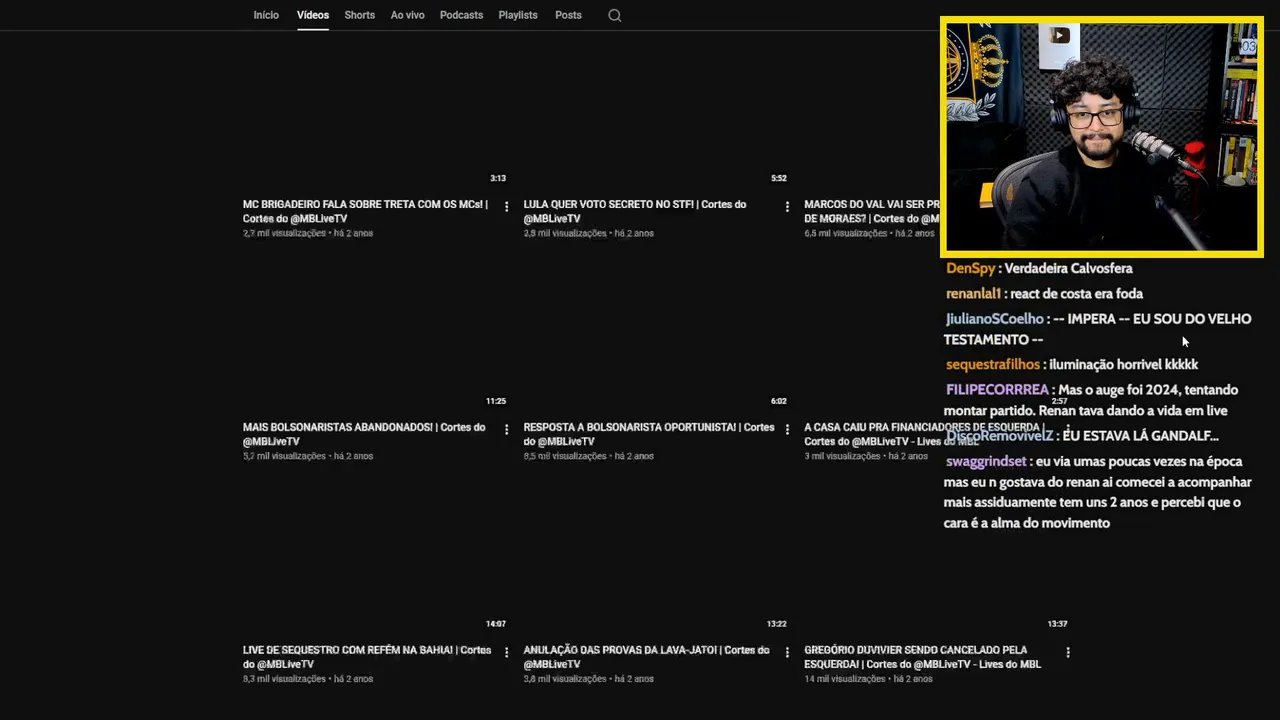Click chat username DenSpy
This screenshot has width=1280, height=720.
point(971,269)
